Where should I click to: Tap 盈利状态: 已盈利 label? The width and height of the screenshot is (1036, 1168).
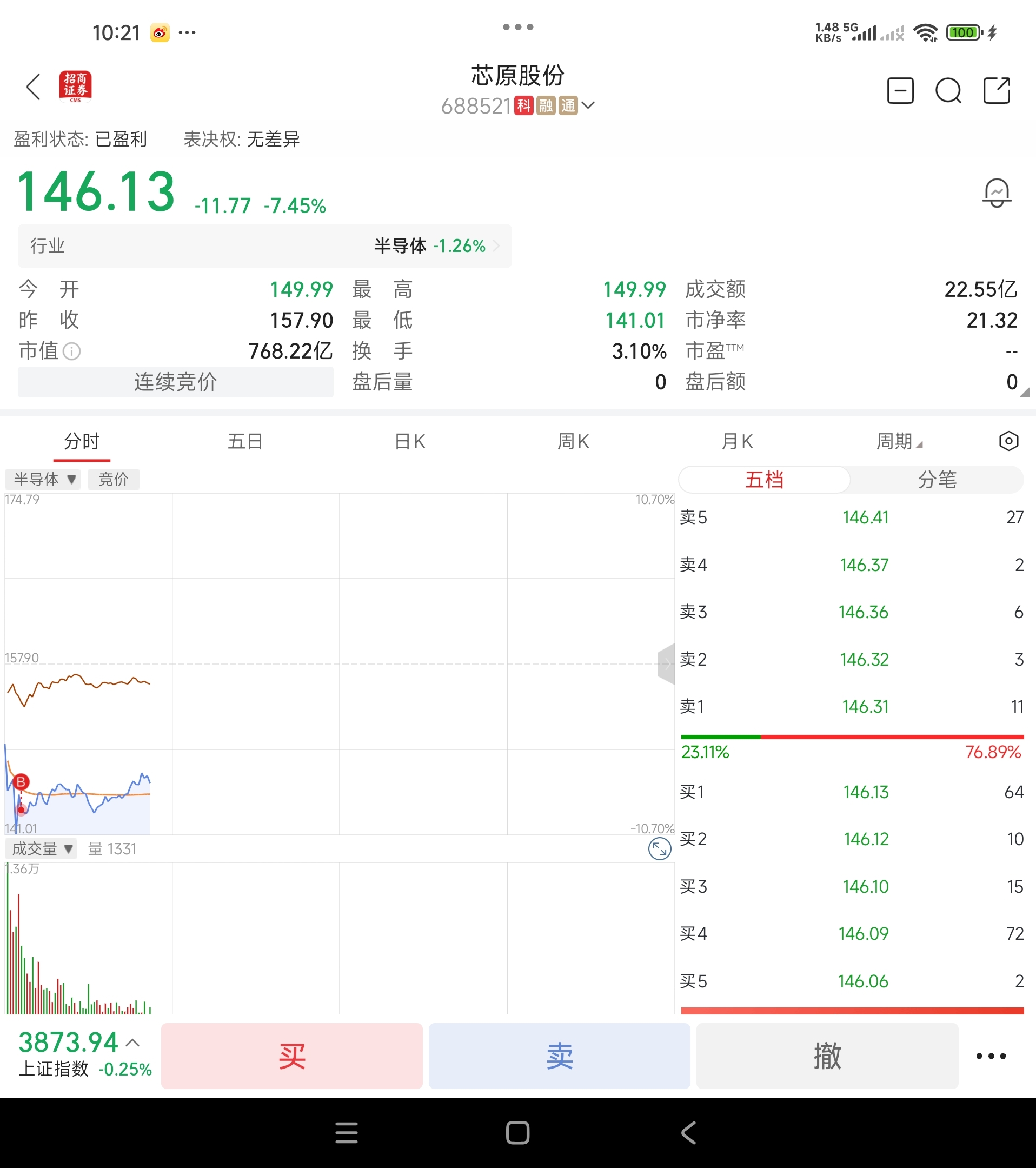81,139
